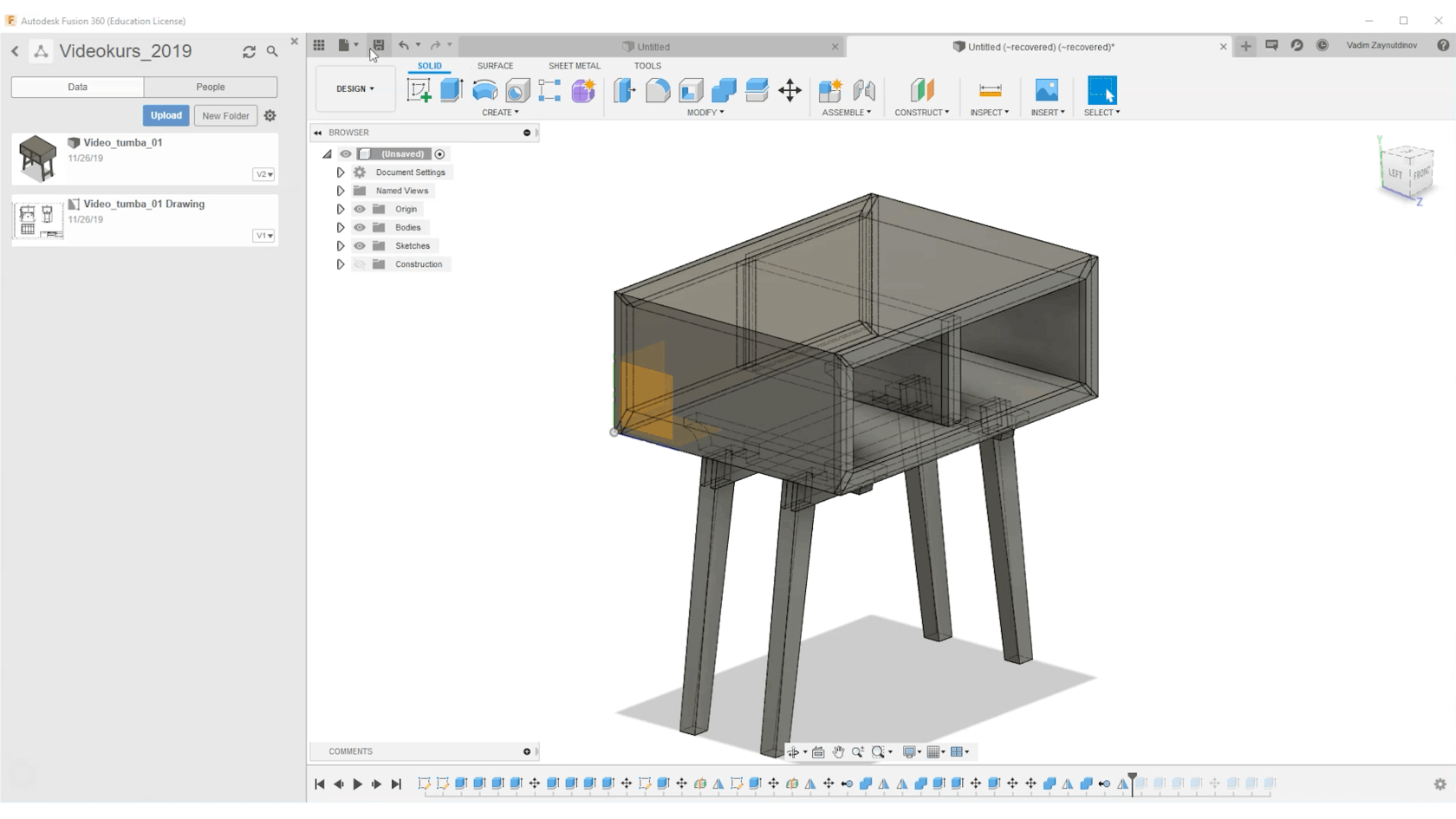Choose the Revolve tool
Viewport: 1456px width, 819px height.
[484, 90]
